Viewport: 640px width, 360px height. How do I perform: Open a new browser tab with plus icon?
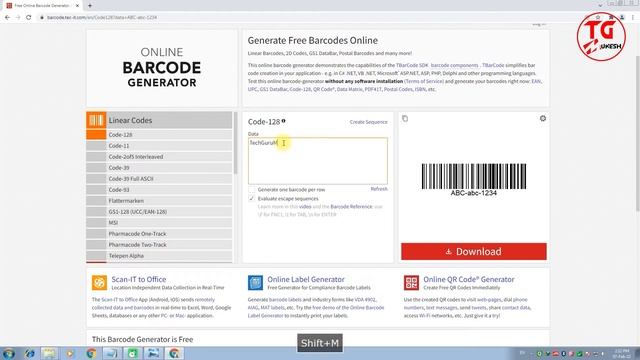click(90, 5)
